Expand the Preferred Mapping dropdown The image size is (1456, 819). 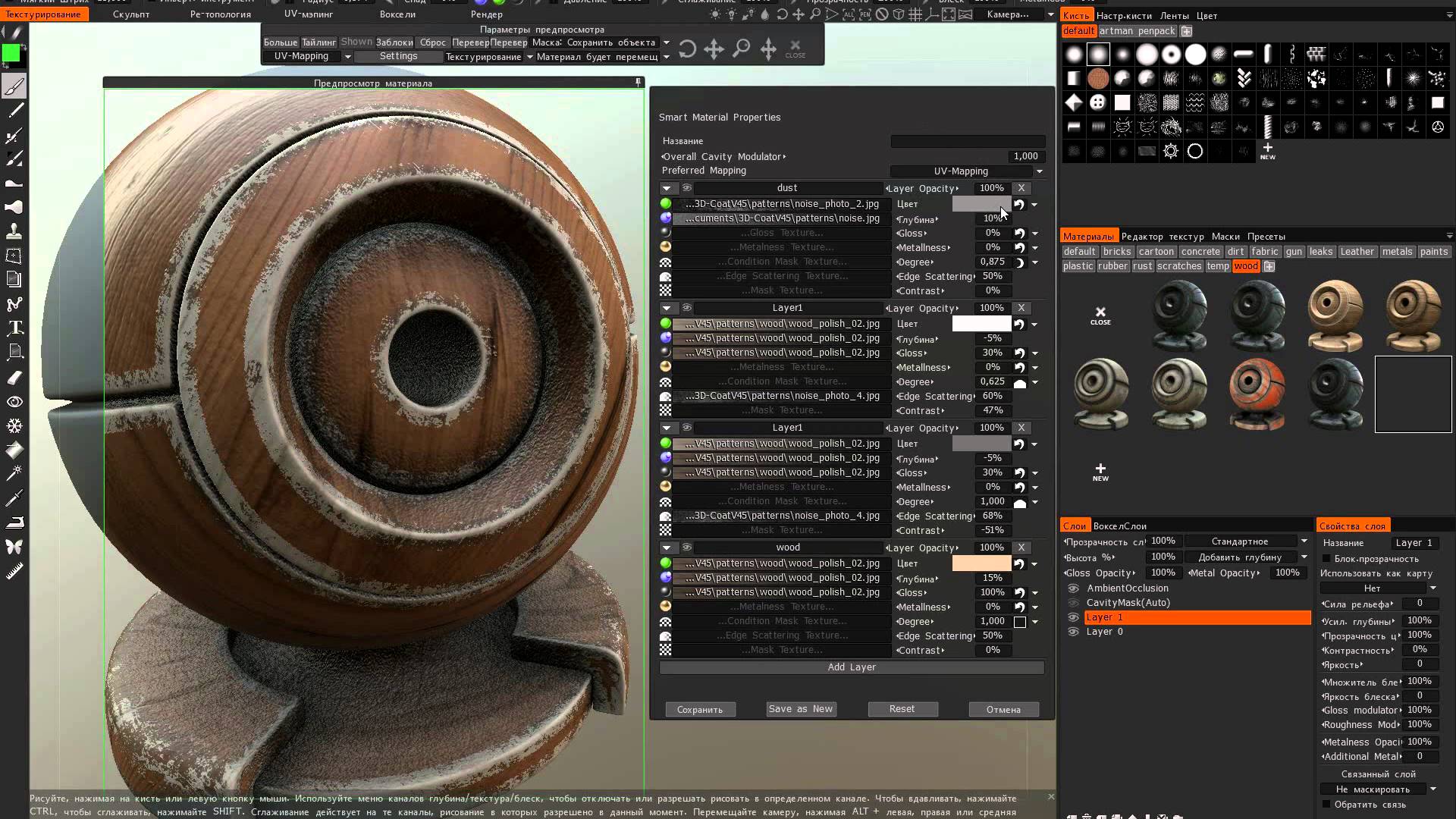(1038, 170)
